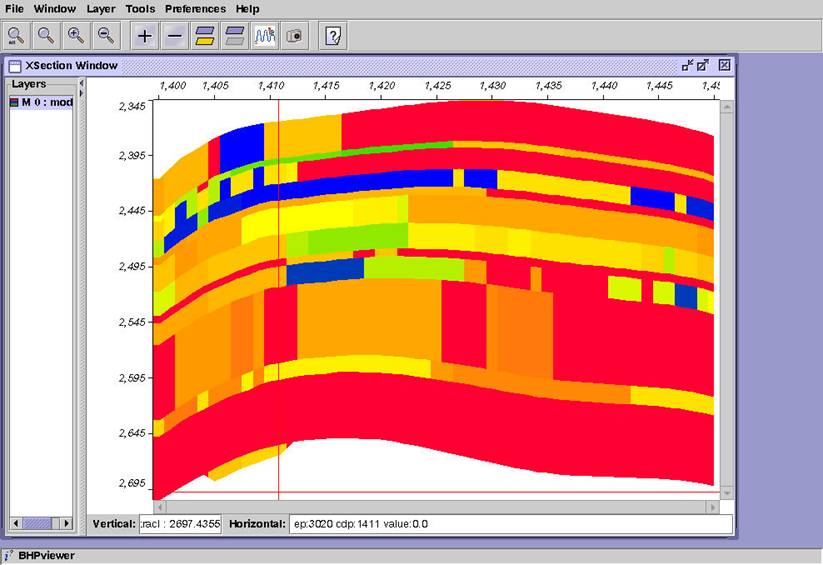This screenshot has height=565, width=823.
Task: Open the Layer menu
Action: pos(101,9)
